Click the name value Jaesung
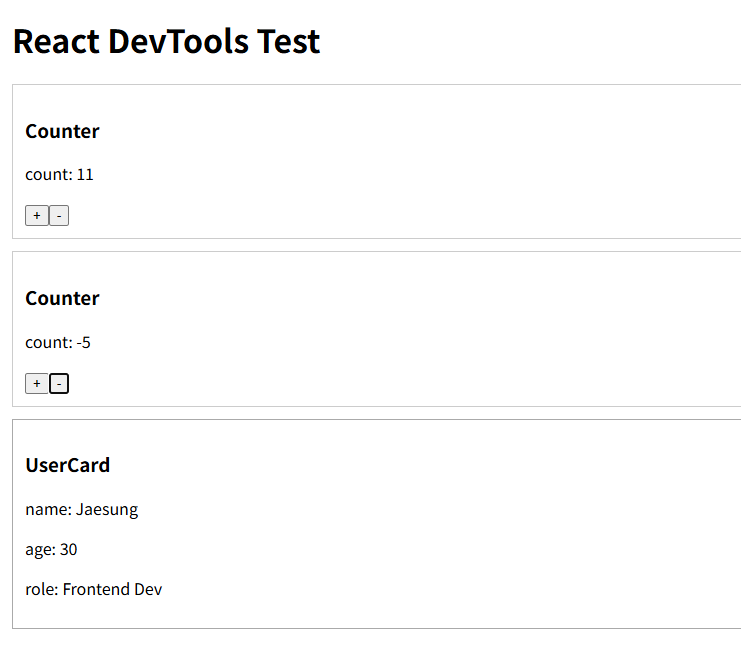The image size is (741, 655). coord(107,510)
